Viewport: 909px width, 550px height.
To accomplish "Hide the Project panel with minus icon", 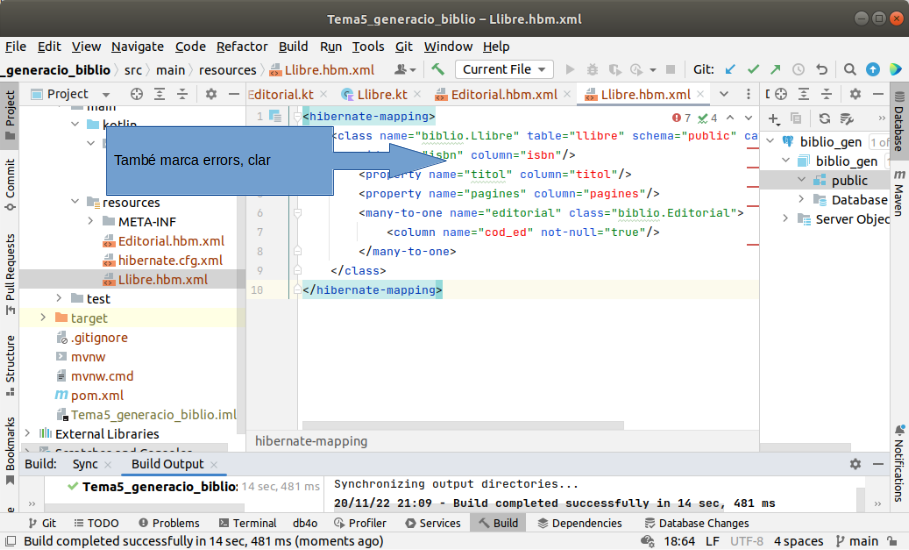I will click(x=234, y=94).
